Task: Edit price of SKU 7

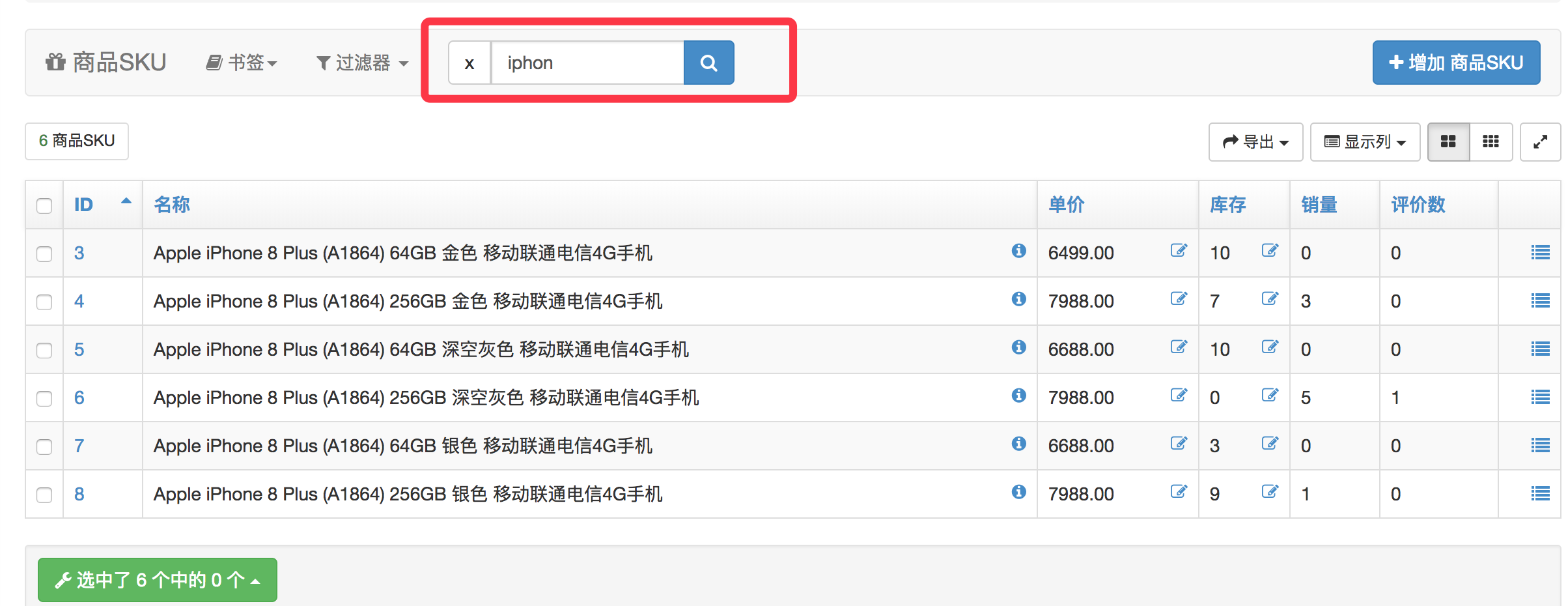Action: (x=1179, y=443)
